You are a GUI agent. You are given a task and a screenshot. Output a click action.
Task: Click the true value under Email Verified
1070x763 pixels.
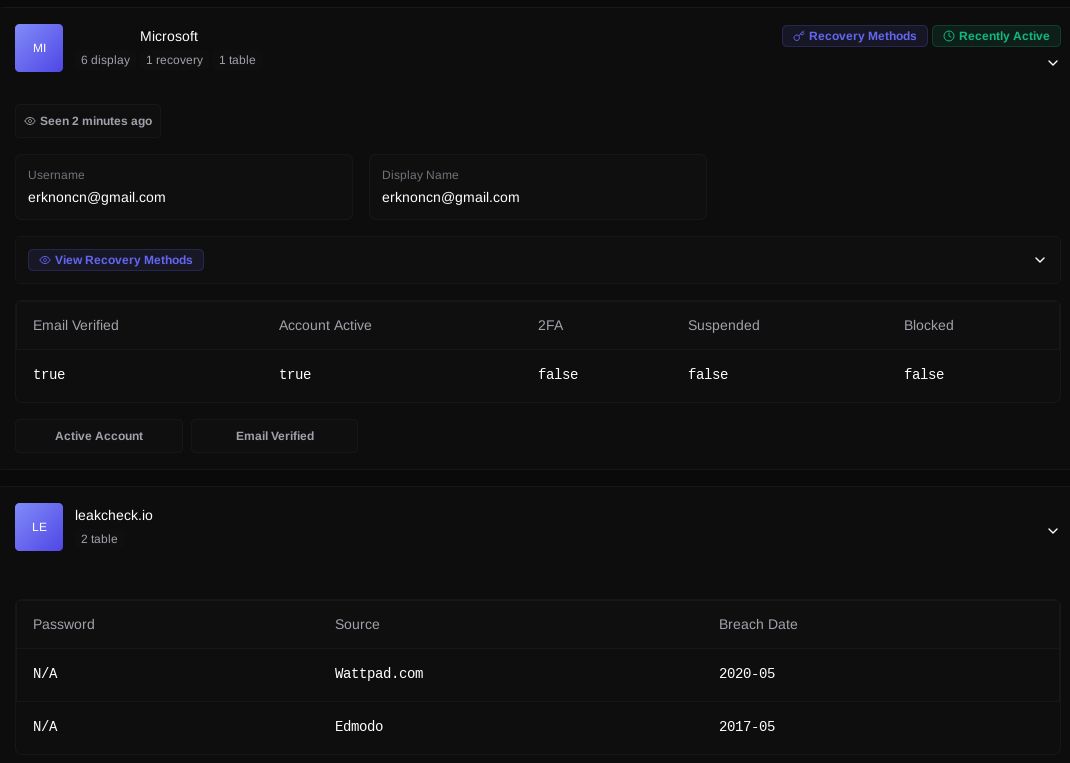pyautogui.click(x=49, y=375)
